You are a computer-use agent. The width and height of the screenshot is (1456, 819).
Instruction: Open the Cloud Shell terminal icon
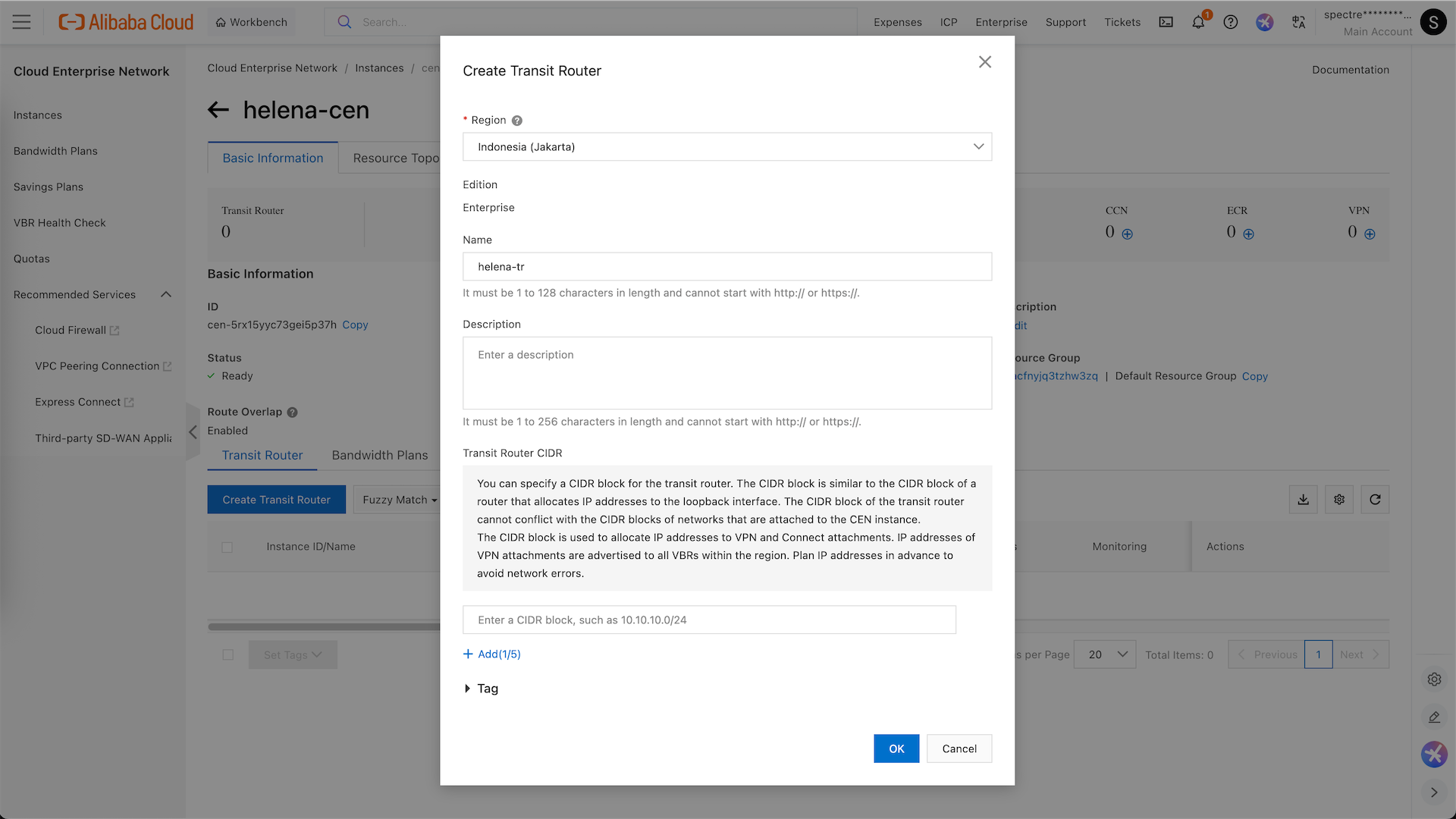(1166, 22)
